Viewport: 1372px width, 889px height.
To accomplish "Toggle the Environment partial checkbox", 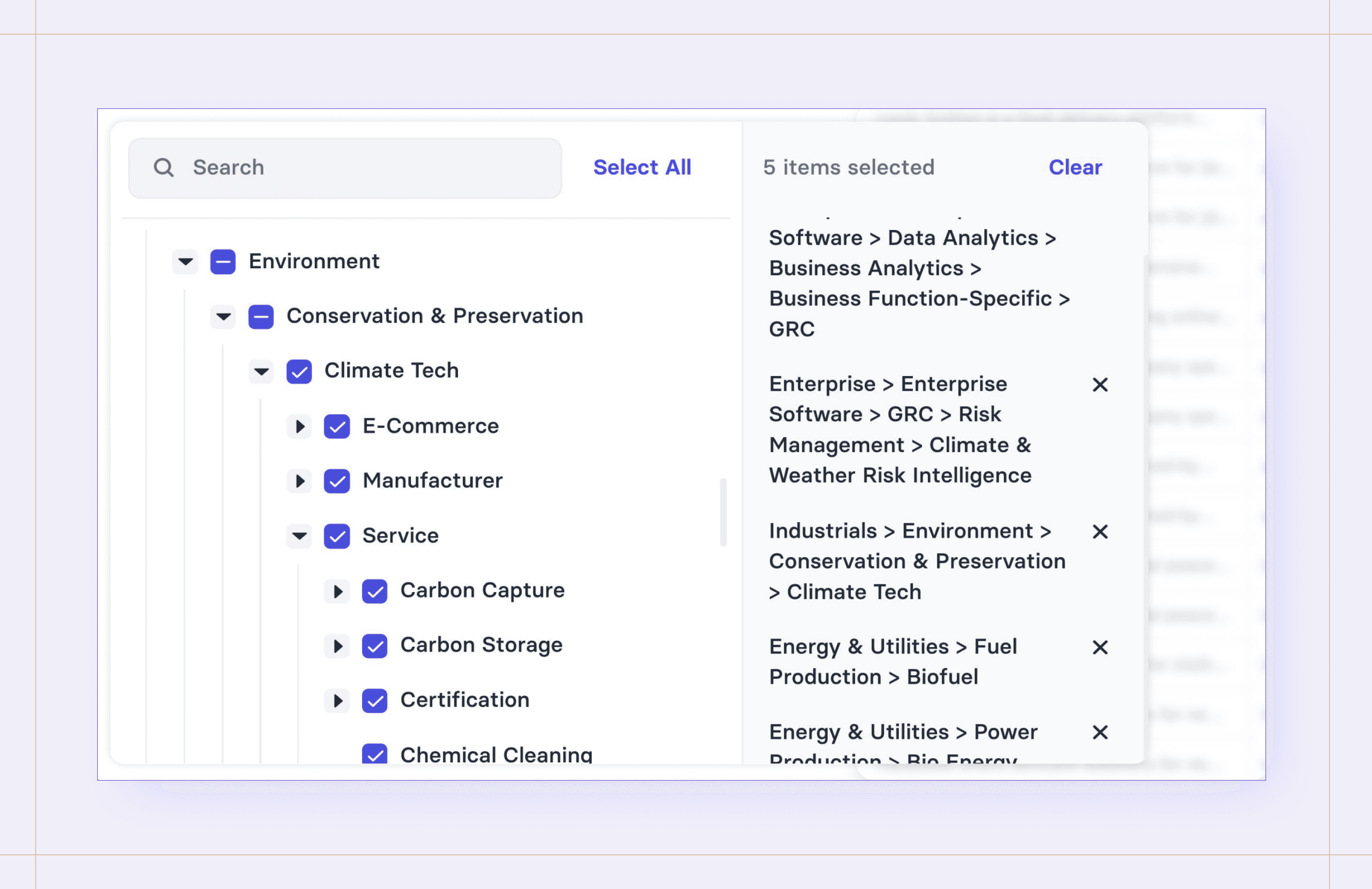I will [x=222, y=262].
